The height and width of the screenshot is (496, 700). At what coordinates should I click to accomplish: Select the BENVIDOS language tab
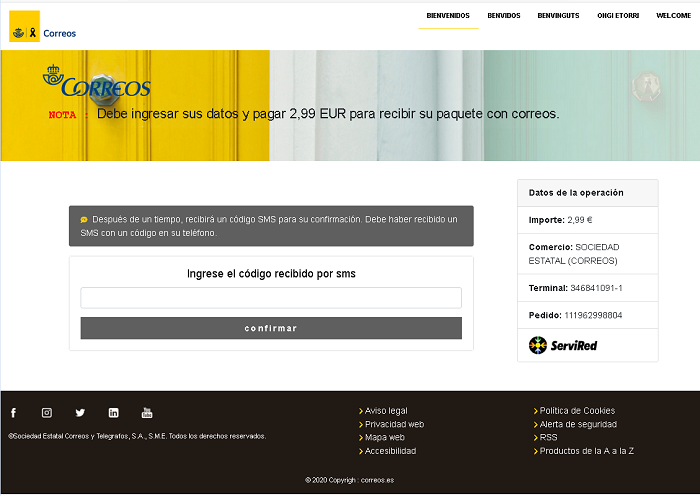tap(503, 16)
